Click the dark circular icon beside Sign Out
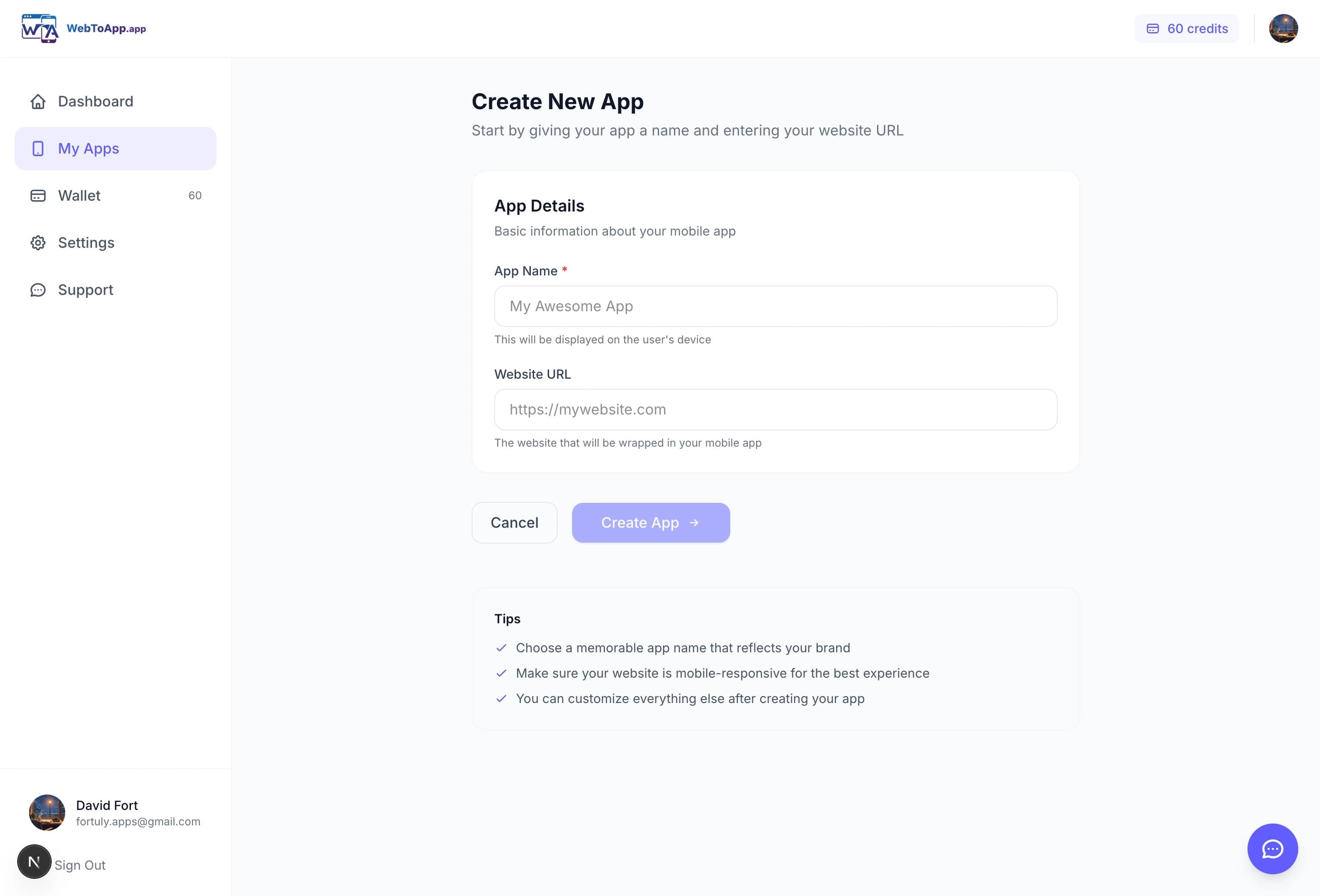The height and width of the screenshot is (896, 1320). tap(34, 862)
